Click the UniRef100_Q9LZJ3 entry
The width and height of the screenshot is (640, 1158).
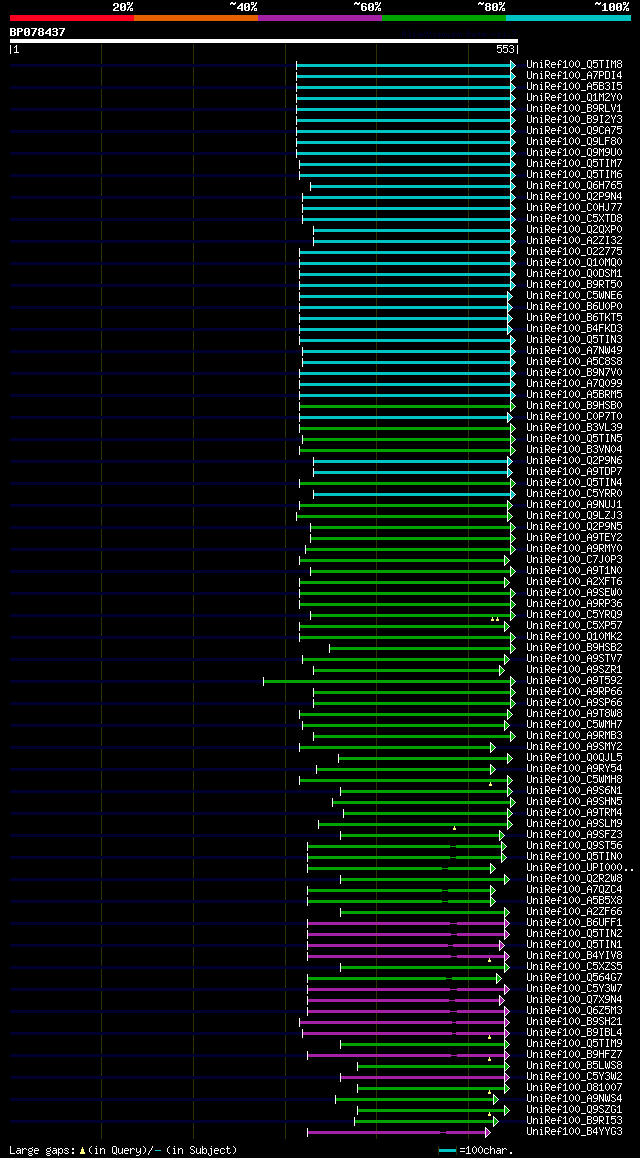point(574,515)
